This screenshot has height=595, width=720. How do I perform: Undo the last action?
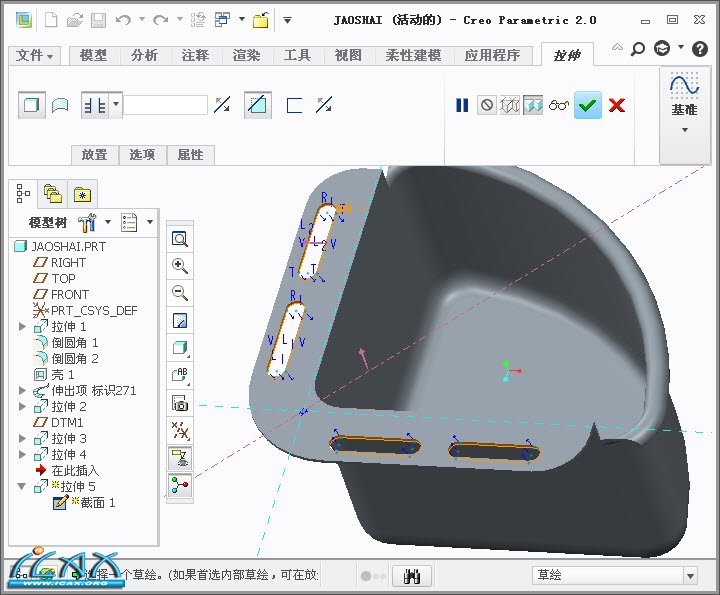pyautogui.click(x=124, y=20)
